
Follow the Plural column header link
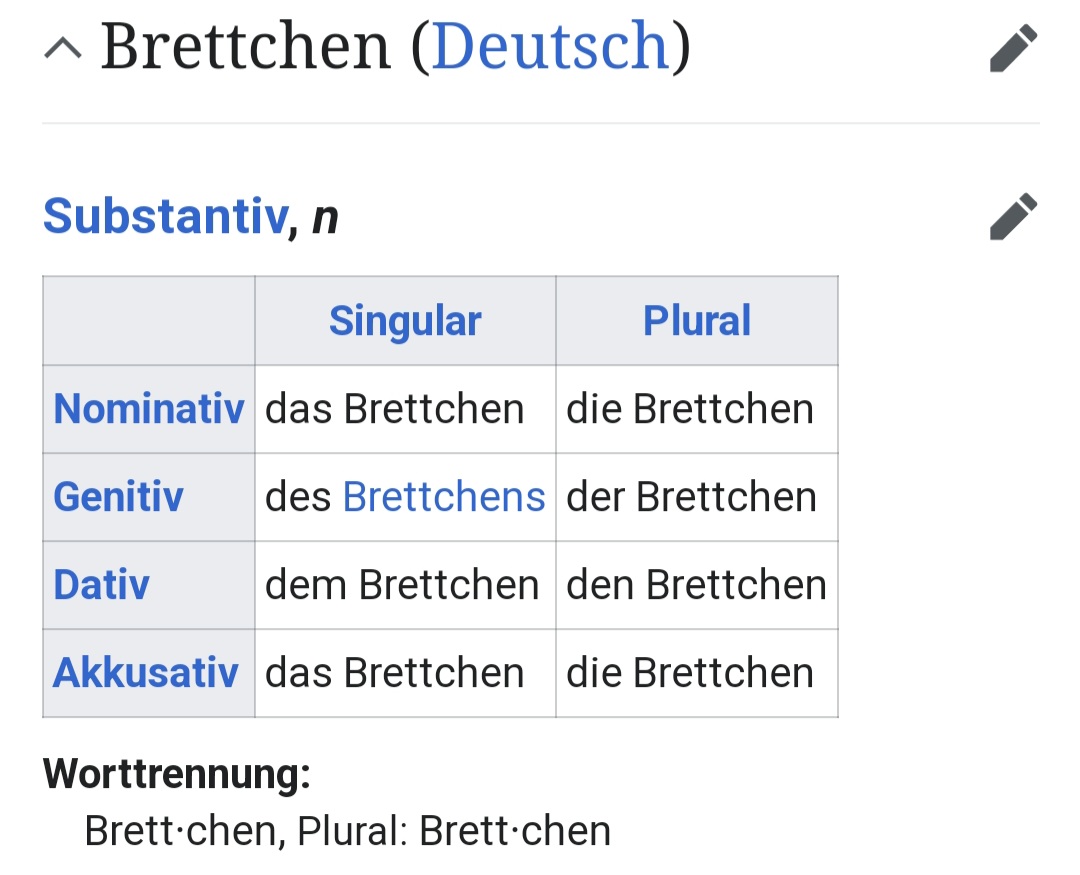(x=696, y=321)
